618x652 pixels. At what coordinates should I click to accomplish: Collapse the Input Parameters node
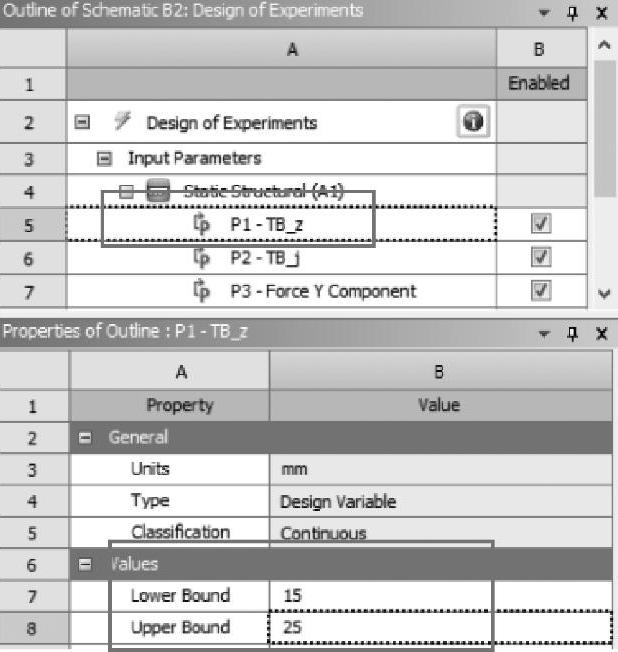104,158
